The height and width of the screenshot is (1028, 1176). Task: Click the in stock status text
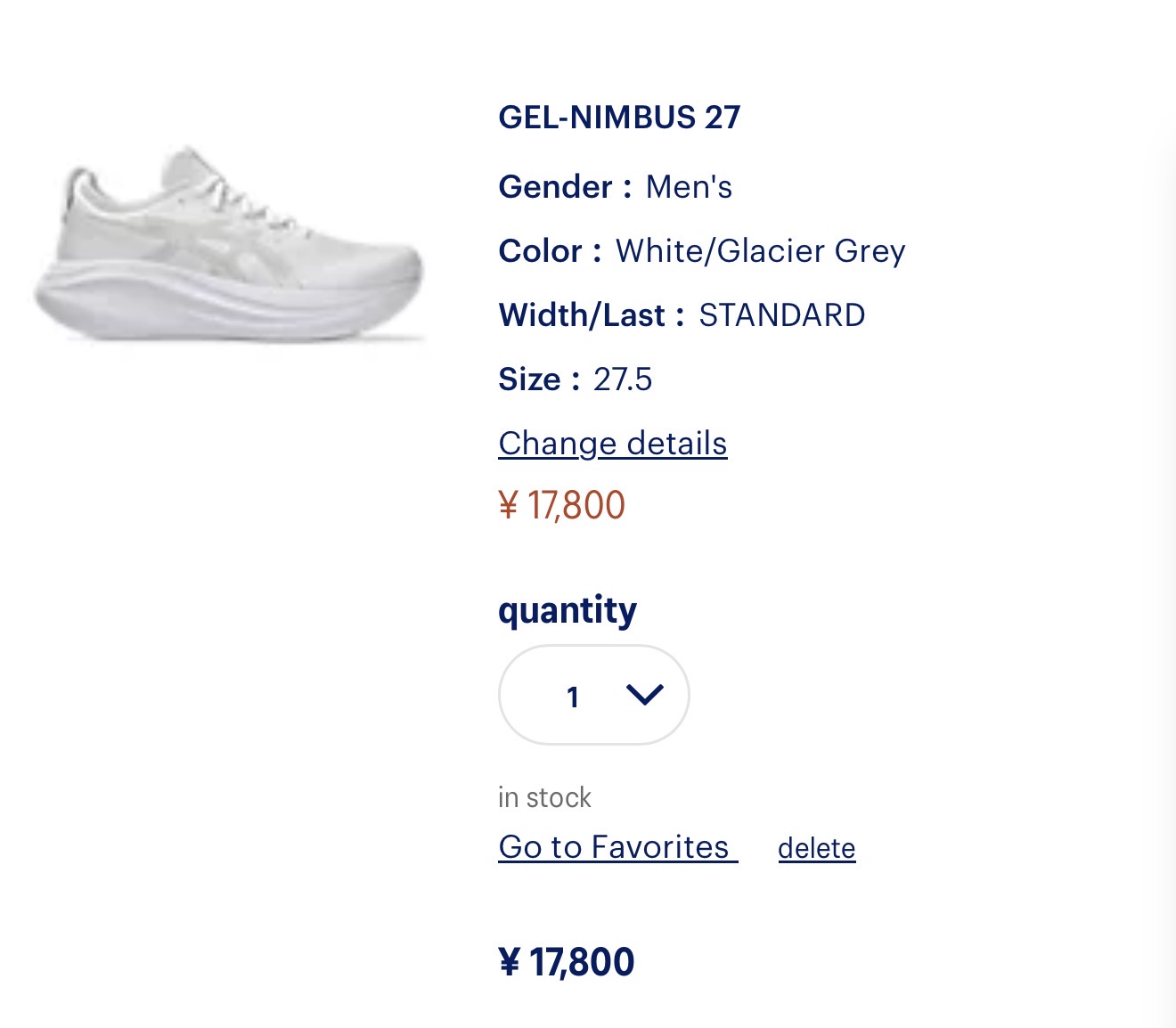(x=544, y=797)
